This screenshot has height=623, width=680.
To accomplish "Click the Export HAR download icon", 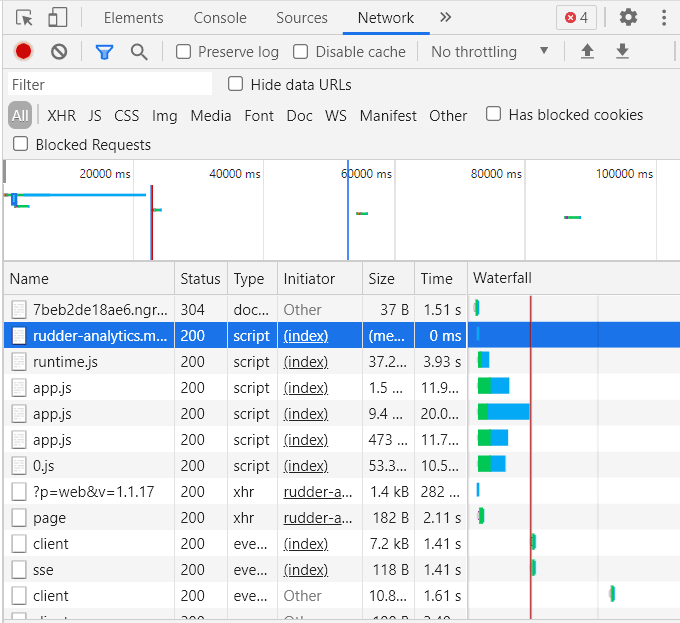I will (622, 51).
